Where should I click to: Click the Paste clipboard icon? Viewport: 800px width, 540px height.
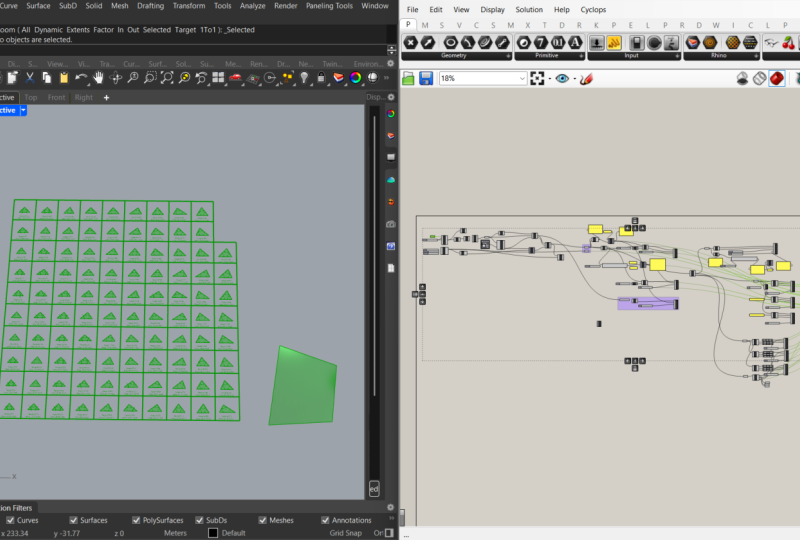[64, 78]
